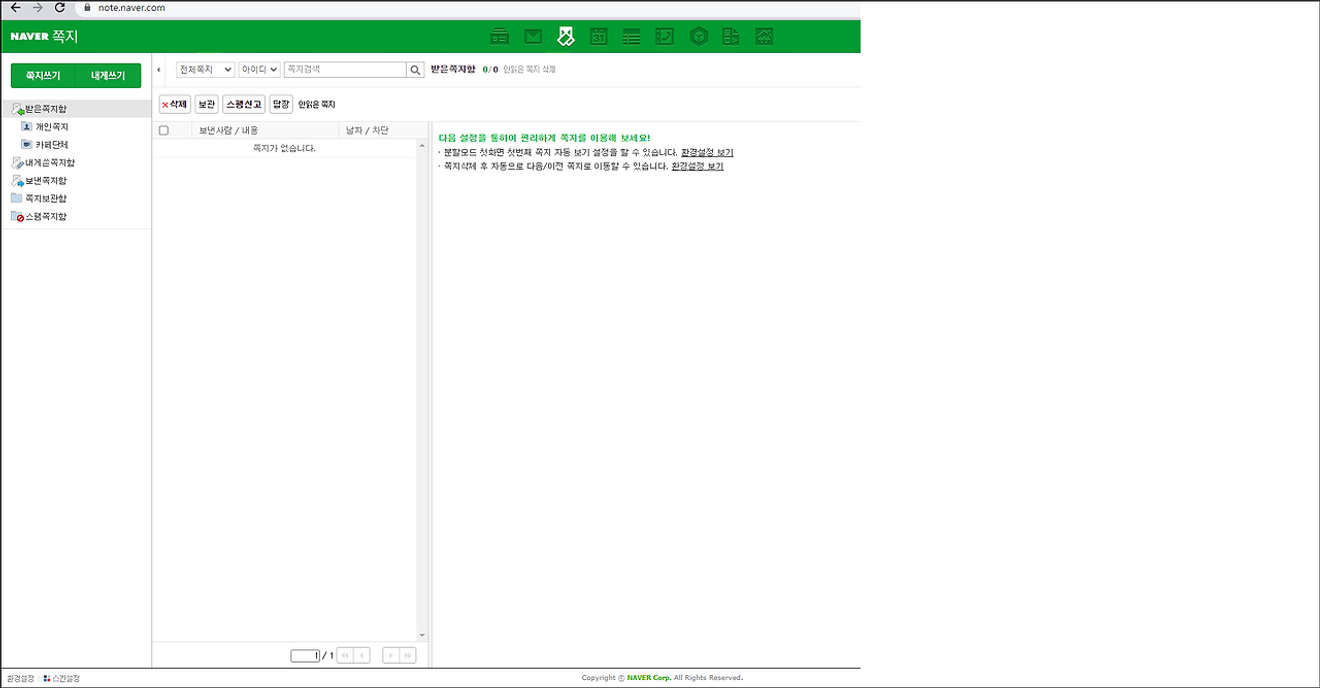Click the 쪽지쓰기 button
The height and width of the screenshot is (688, 1320).
[43, 76]
